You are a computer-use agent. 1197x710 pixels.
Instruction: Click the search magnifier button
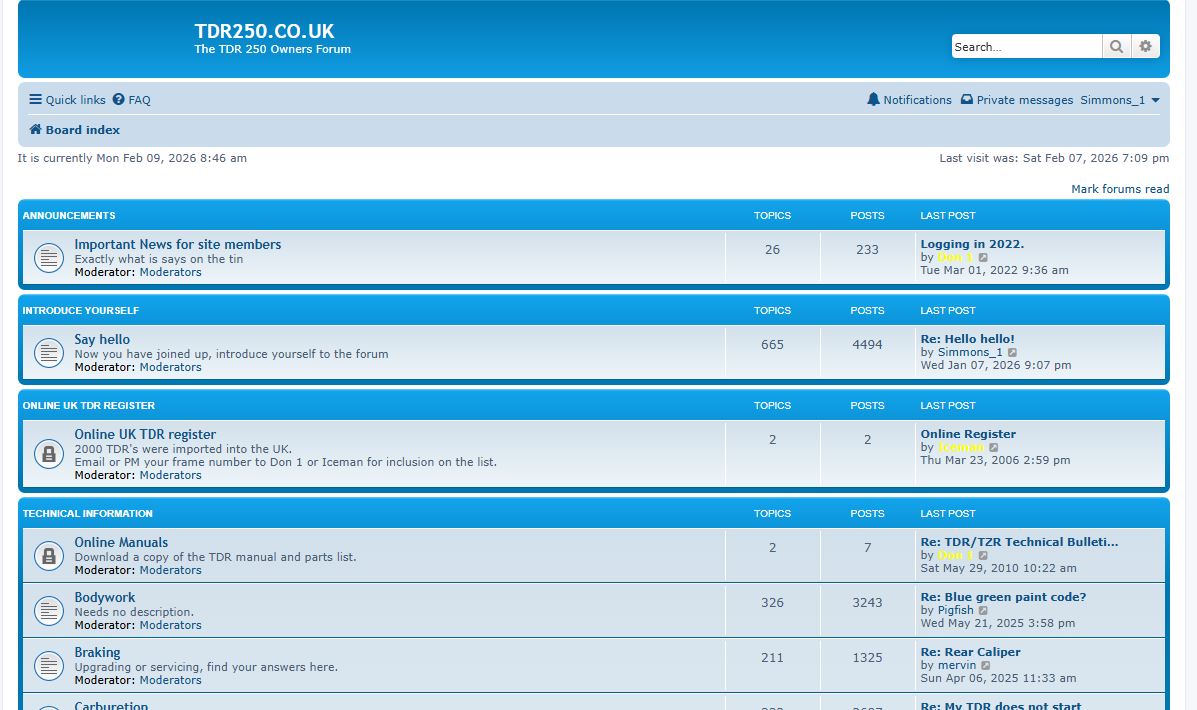(x=1116, y=47)
